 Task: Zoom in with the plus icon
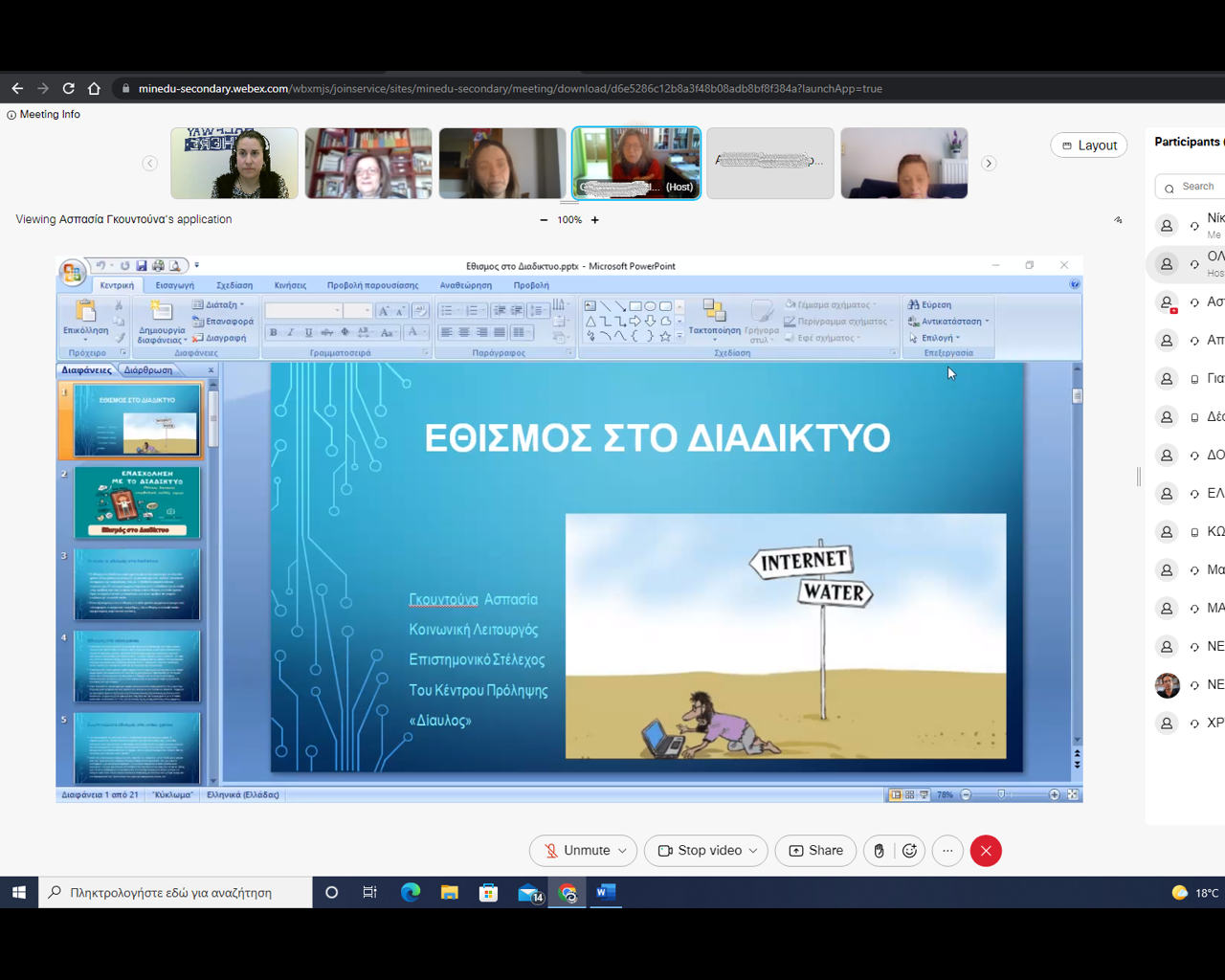tap(594, 220)
